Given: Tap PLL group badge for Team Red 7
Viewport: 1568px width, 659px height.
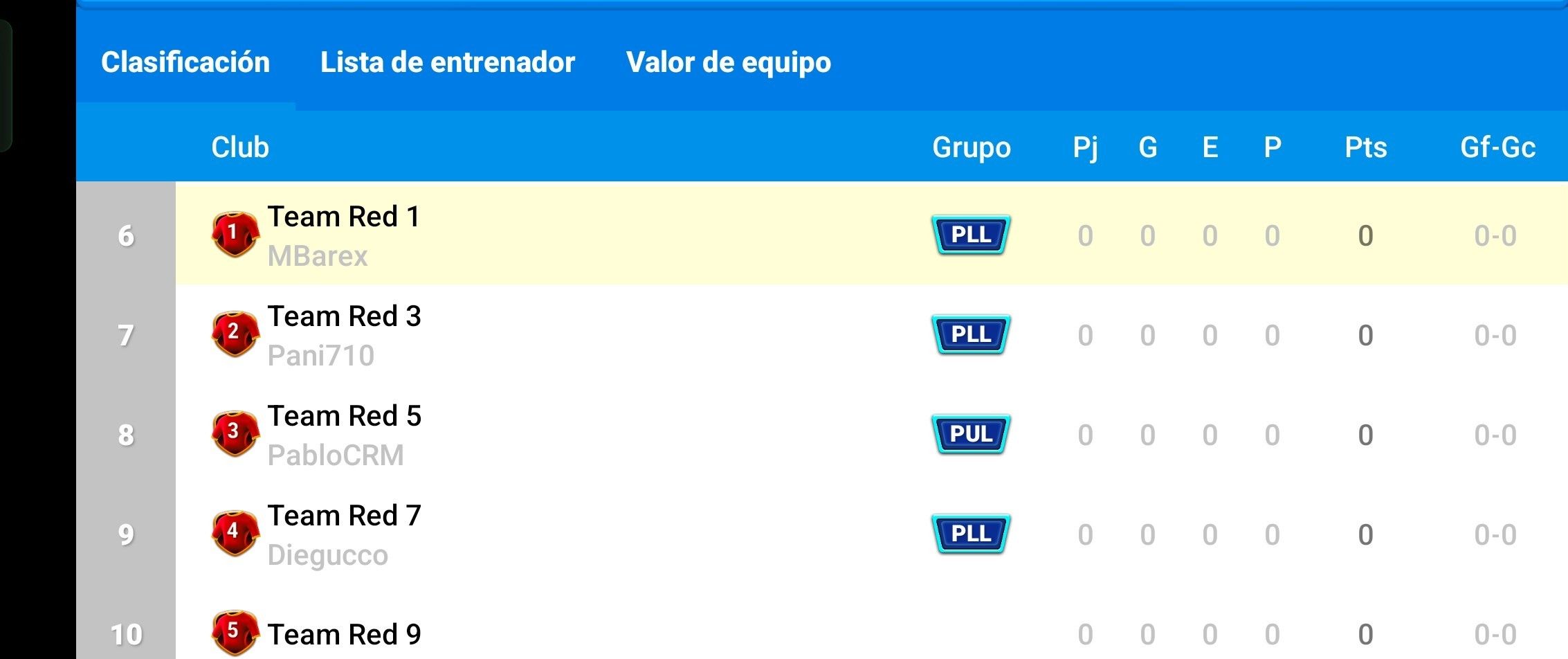Looking at the screenshot, I should [971, 534].
